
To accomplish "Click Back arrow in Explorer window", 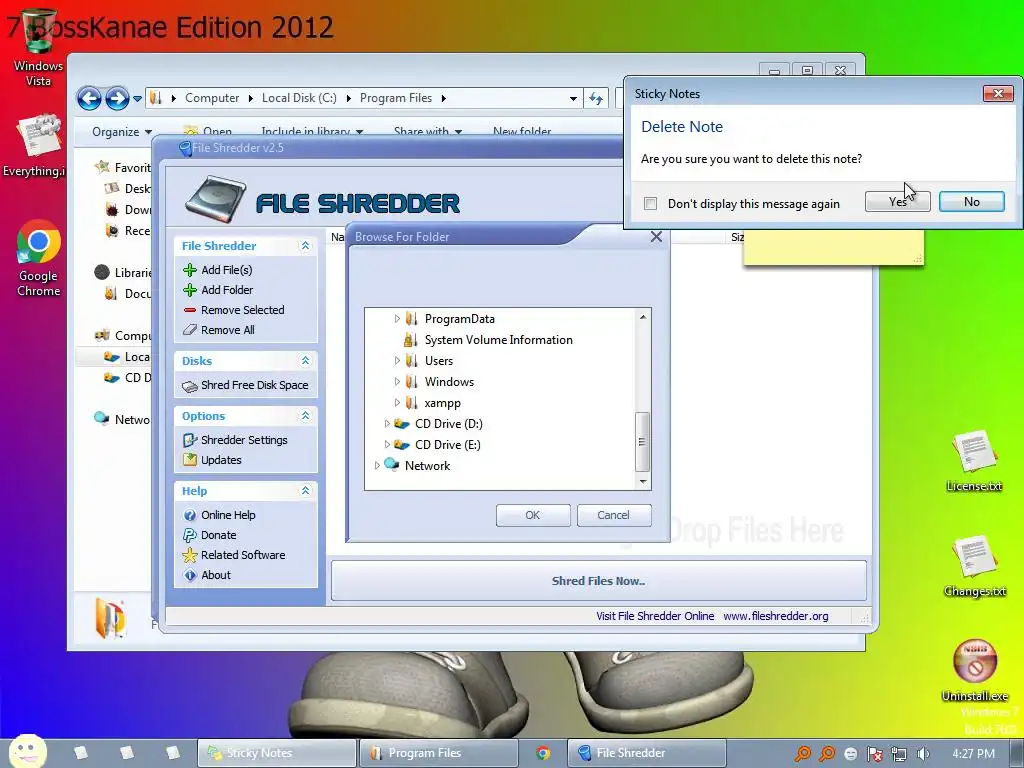I will click(x=89, y=99).
